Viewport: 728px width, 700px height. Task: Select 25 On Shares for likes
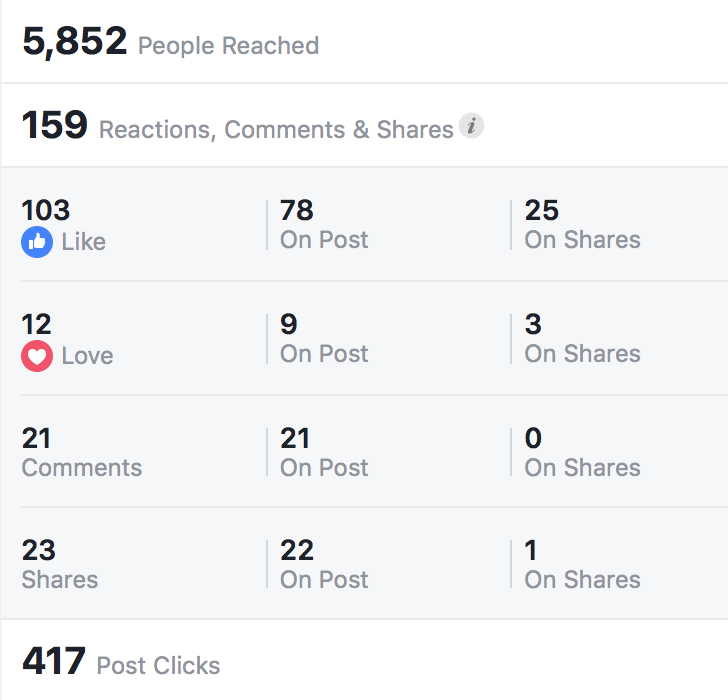582,225
